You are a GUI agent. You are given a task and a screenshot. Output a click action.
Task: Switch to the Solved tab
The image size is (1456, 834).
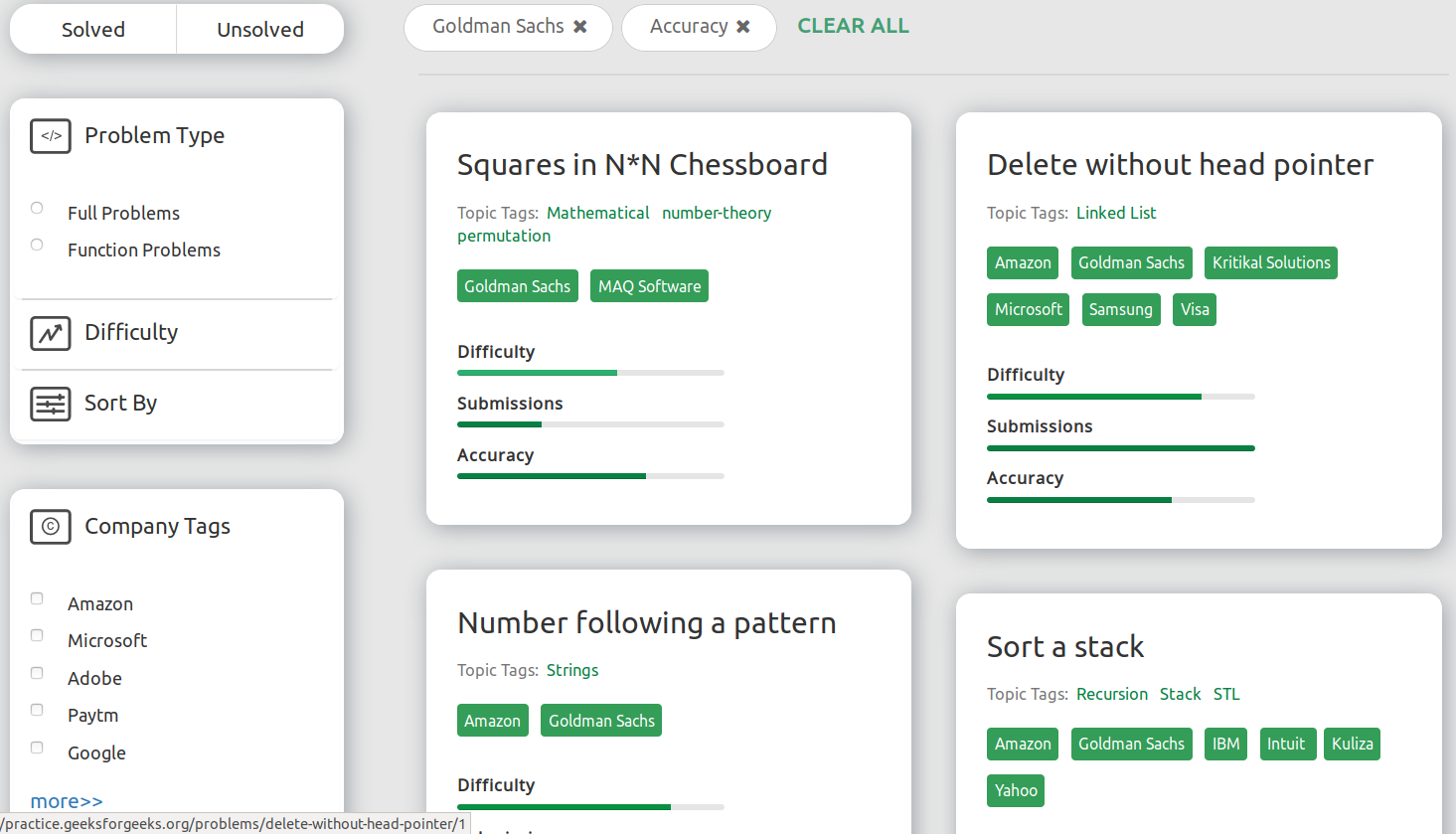(93, 29)
